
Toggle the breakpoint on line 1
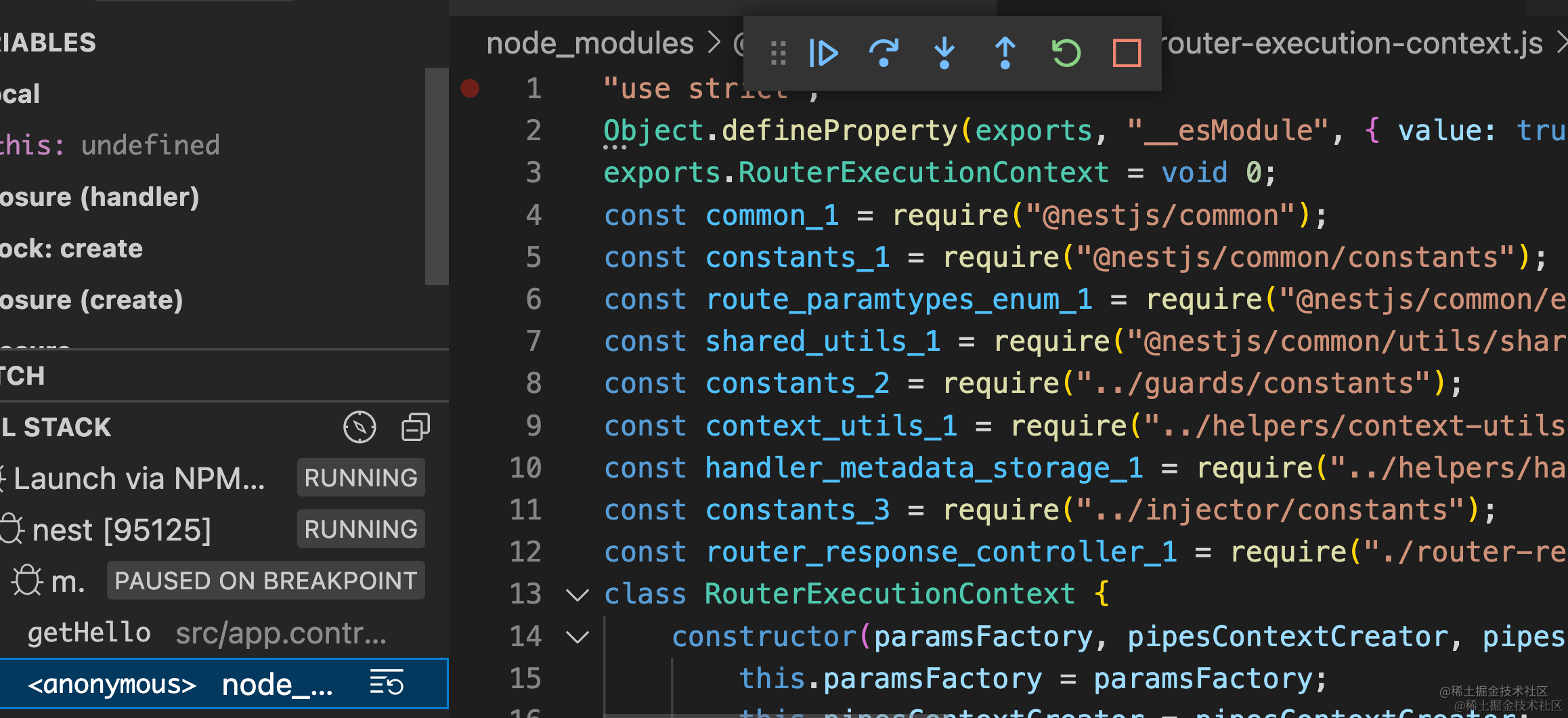[x=470, y=88]
